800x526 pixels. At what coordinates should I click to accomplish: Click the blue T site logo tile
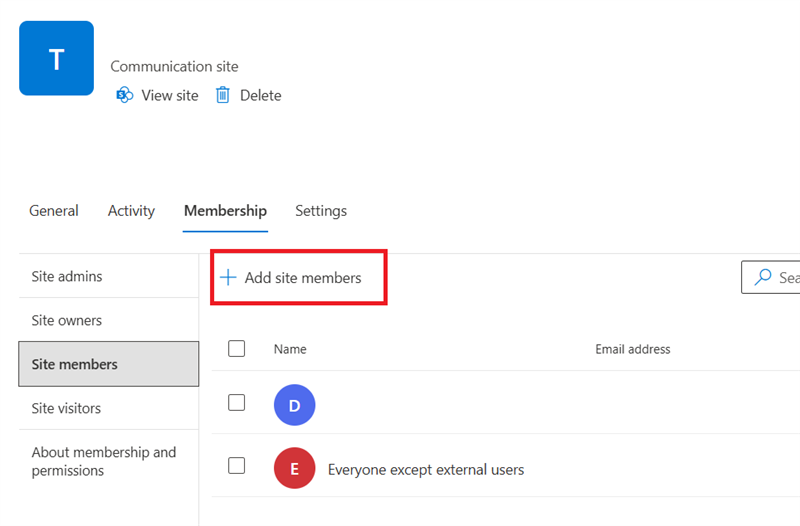pos(56,58)
